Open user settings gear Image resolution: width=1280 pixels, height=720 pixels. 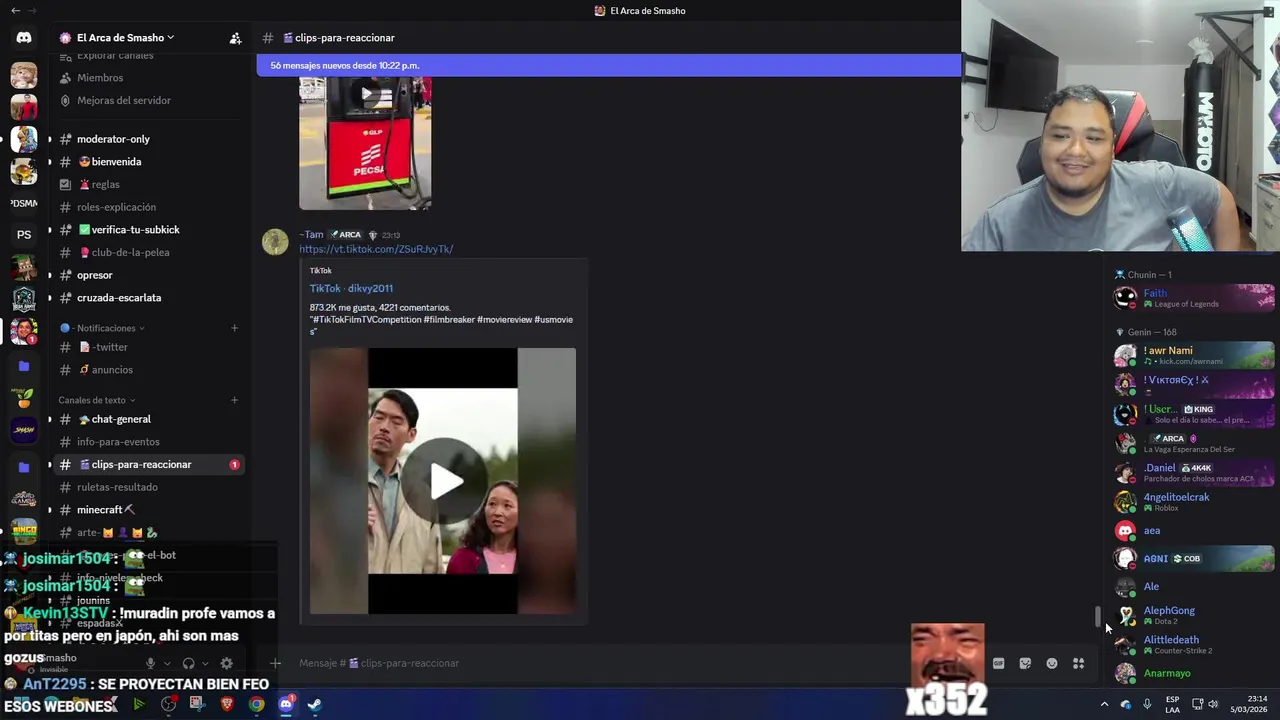pyautogui.click(x=226, y=663)
